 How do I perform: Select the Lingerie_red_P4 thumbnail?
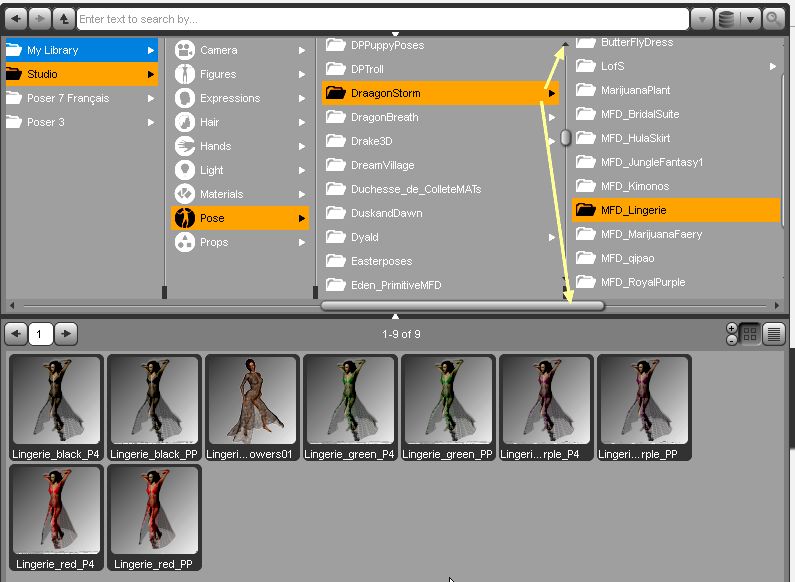(56, 518)
